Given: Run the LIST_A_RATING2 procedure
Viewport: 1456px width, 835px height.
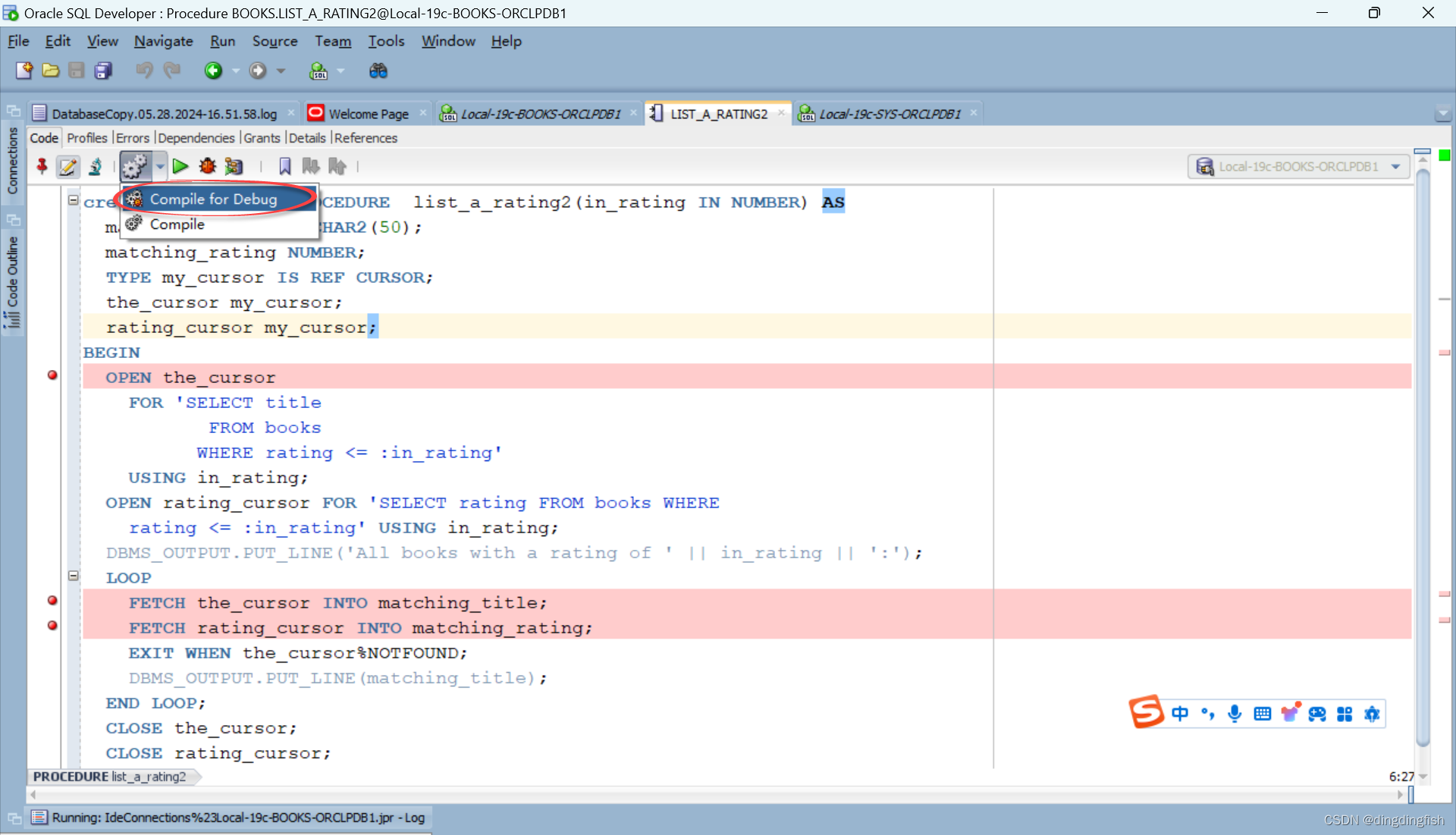Looking at the screenshot, I should [180, 166].
